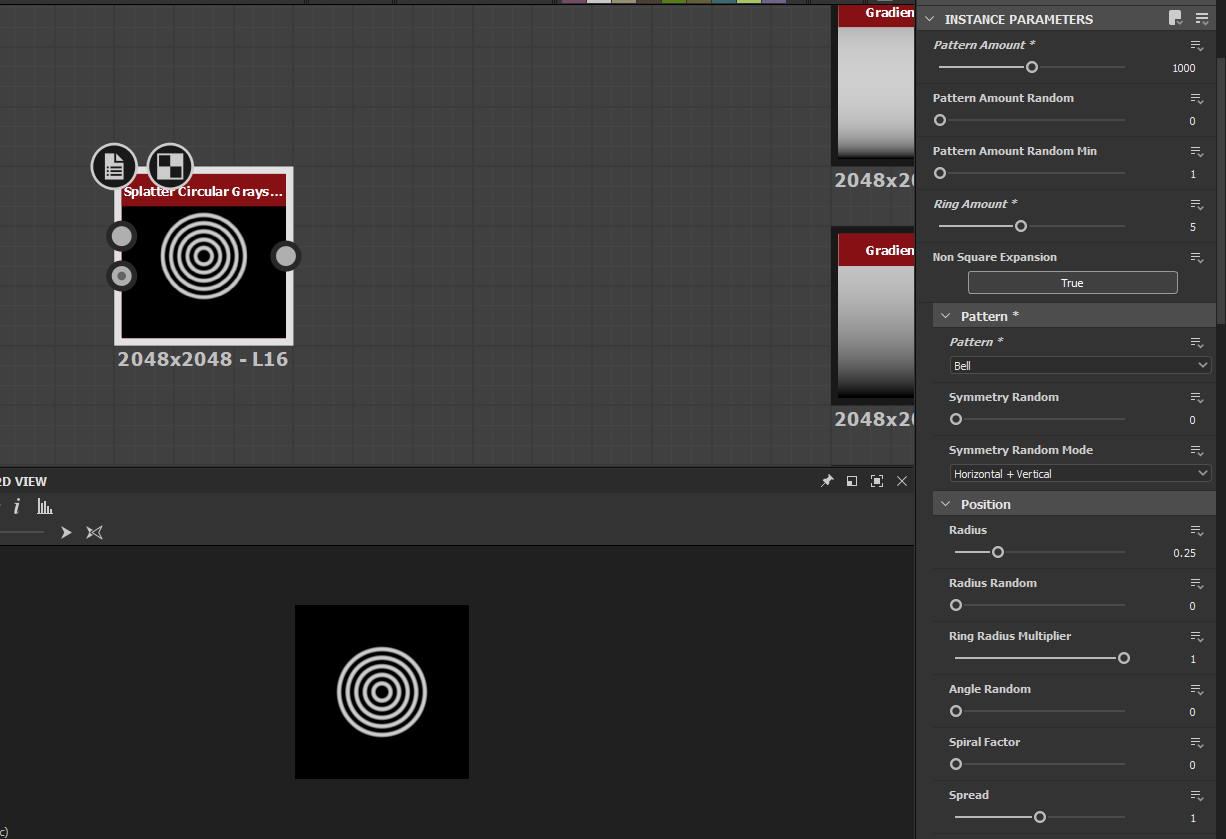This screenshot has width=1226, height=839.
Task: Open the Symmetry Random Mode dropdown
Action: [1080, 474]
